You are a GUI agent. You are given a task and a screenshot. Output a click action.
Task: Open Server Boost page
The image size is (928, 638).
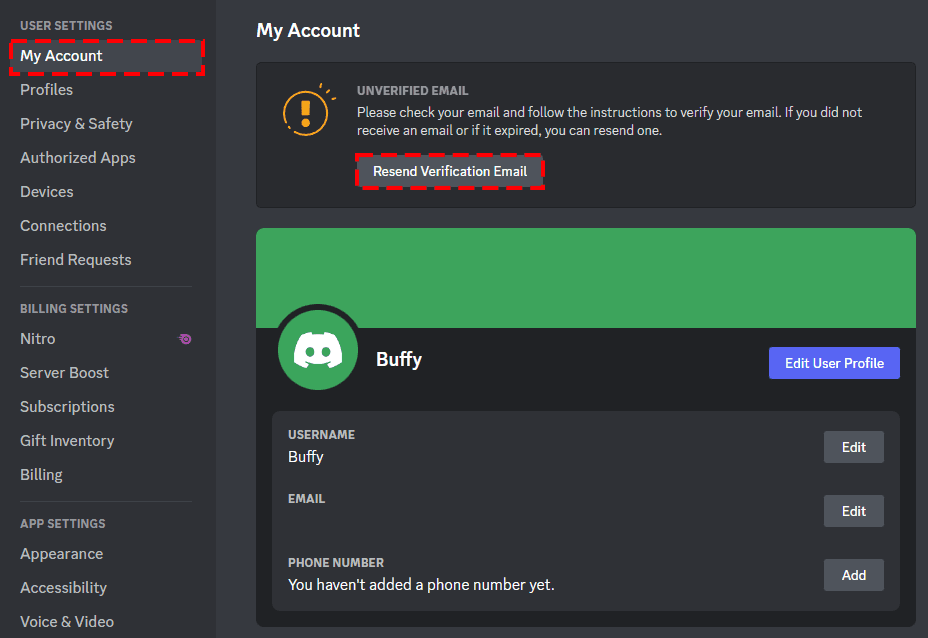click(x=64, y=372)
